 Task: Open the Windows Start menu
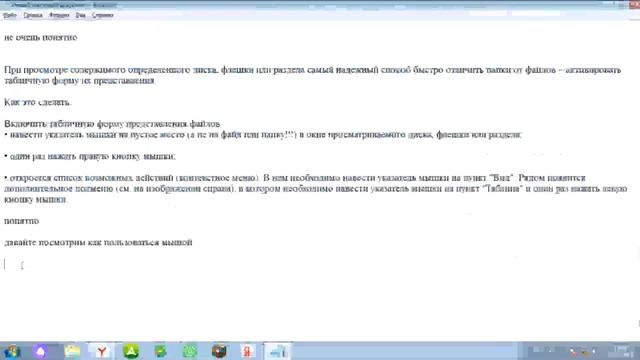11,351
